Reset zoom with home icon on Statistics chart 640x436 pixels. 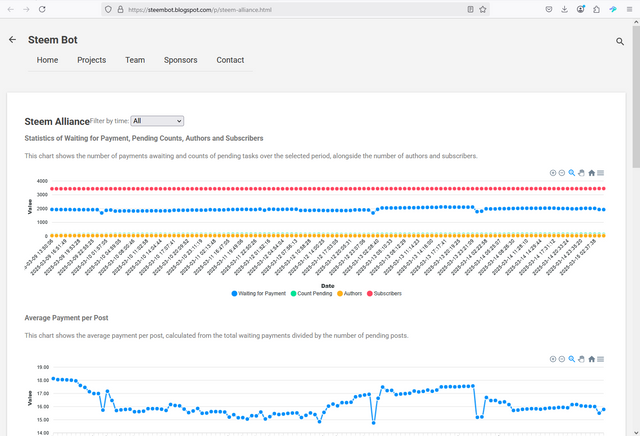(591, 173)
